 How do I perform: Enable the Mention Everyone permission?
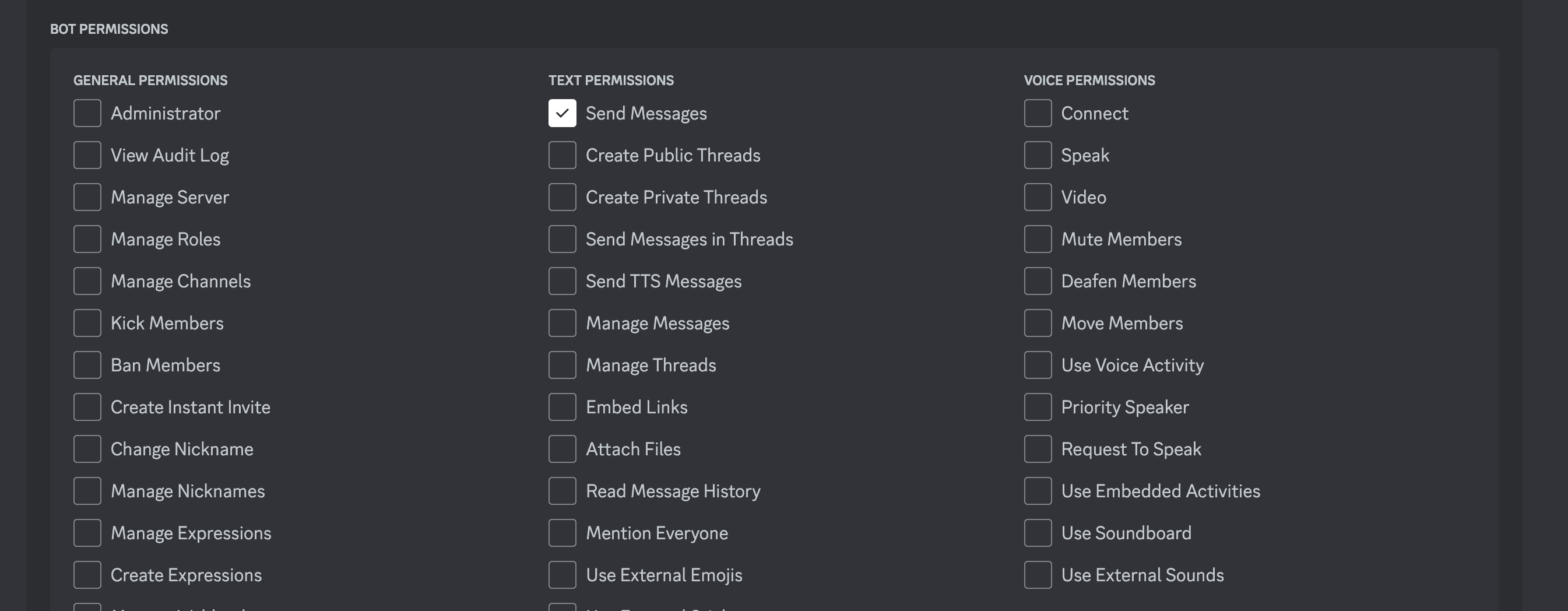562,532
